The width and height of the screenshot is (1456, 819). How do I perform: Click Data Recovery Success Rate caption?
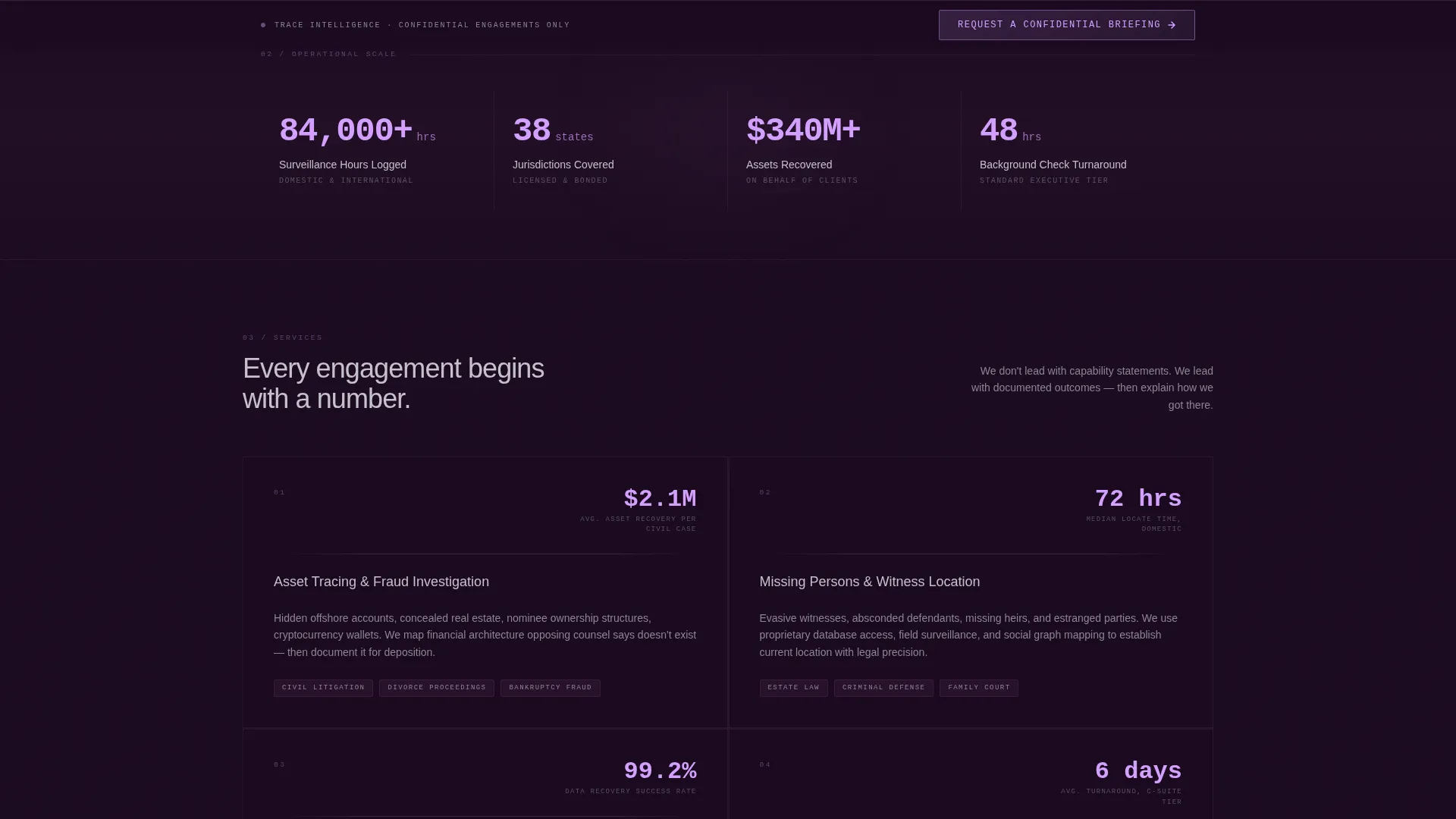(x=630, y=792)
